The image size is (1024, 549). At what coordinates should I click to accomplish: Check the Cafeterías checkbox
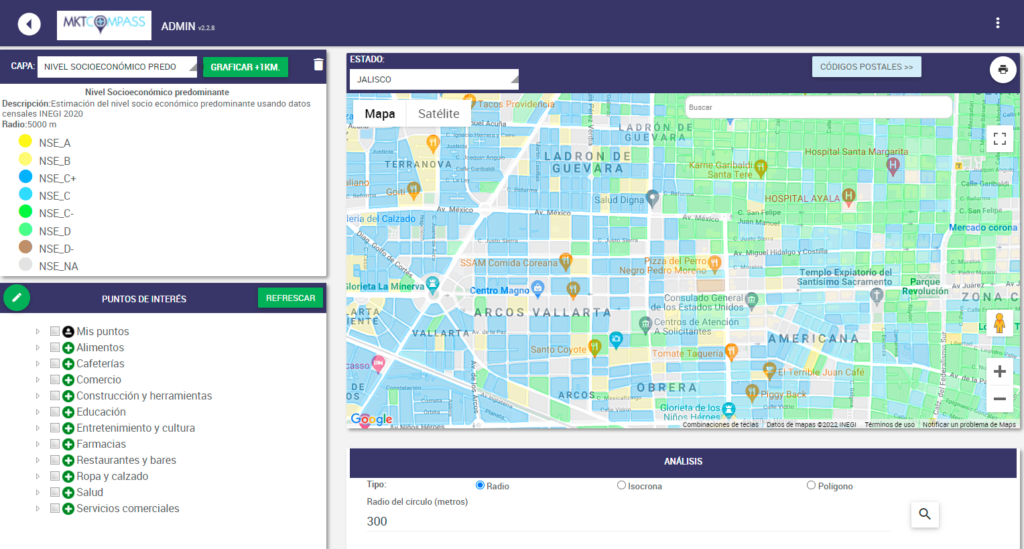(55, 364)
